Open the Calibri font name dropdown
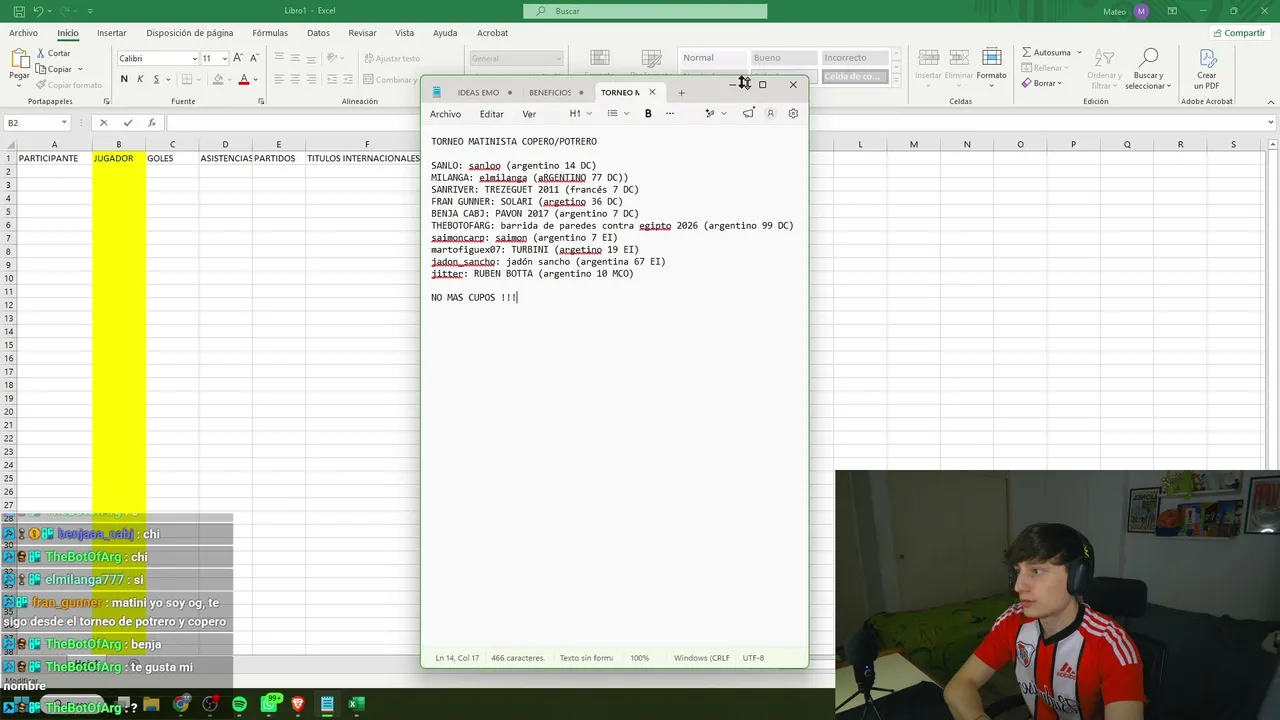Viewport: 1280px width, 720px height. tap(194, 58)
